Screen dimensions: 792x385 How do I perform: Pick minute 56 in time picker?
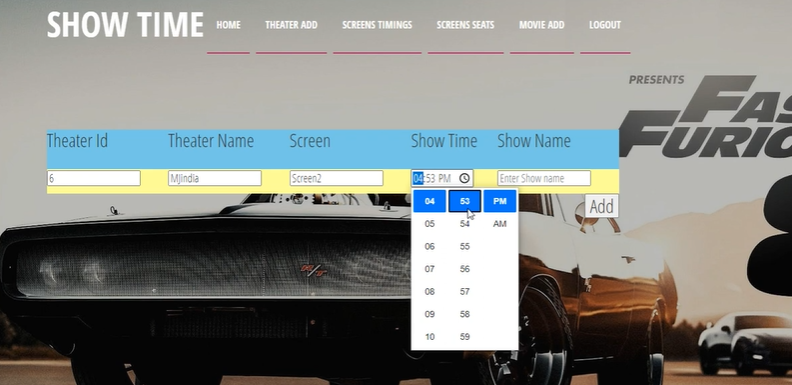point(465,269)
